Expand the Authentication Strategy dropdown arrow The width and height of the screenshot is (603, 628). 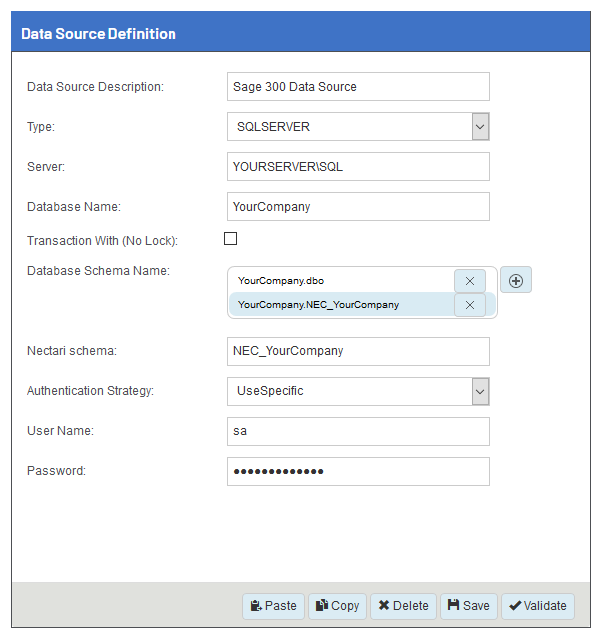pos(480,391)
